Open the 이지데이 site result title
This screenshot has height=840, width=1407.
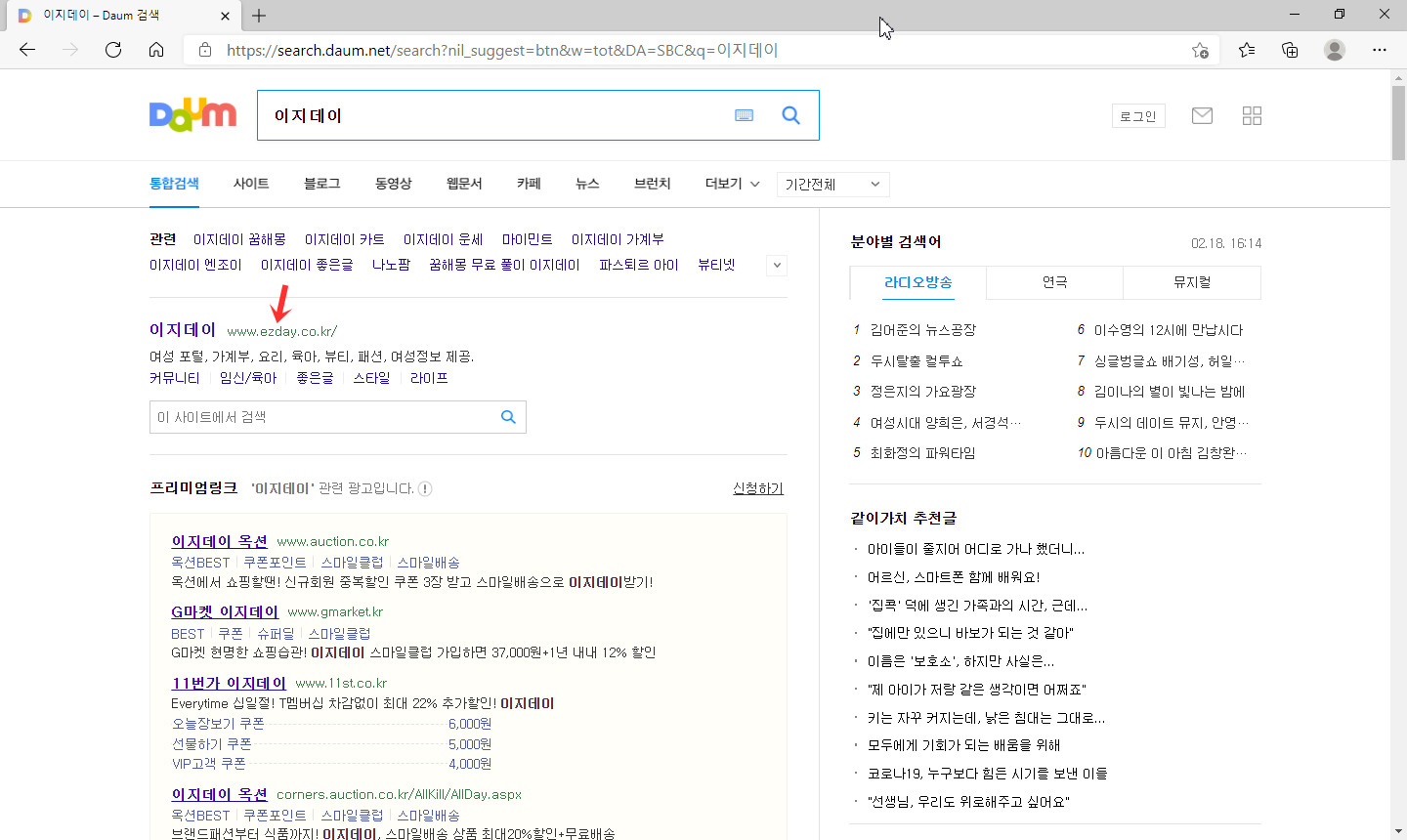click(182, 330)
